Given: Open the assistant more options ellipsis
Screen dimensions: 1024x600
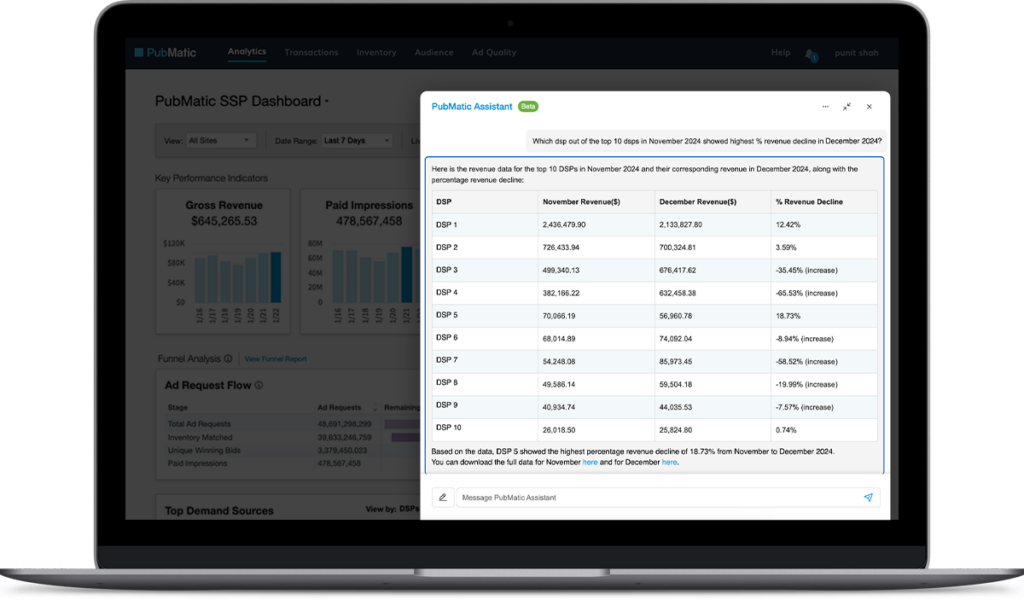Looking at the screenshot, I should click(x=825, y=106).
